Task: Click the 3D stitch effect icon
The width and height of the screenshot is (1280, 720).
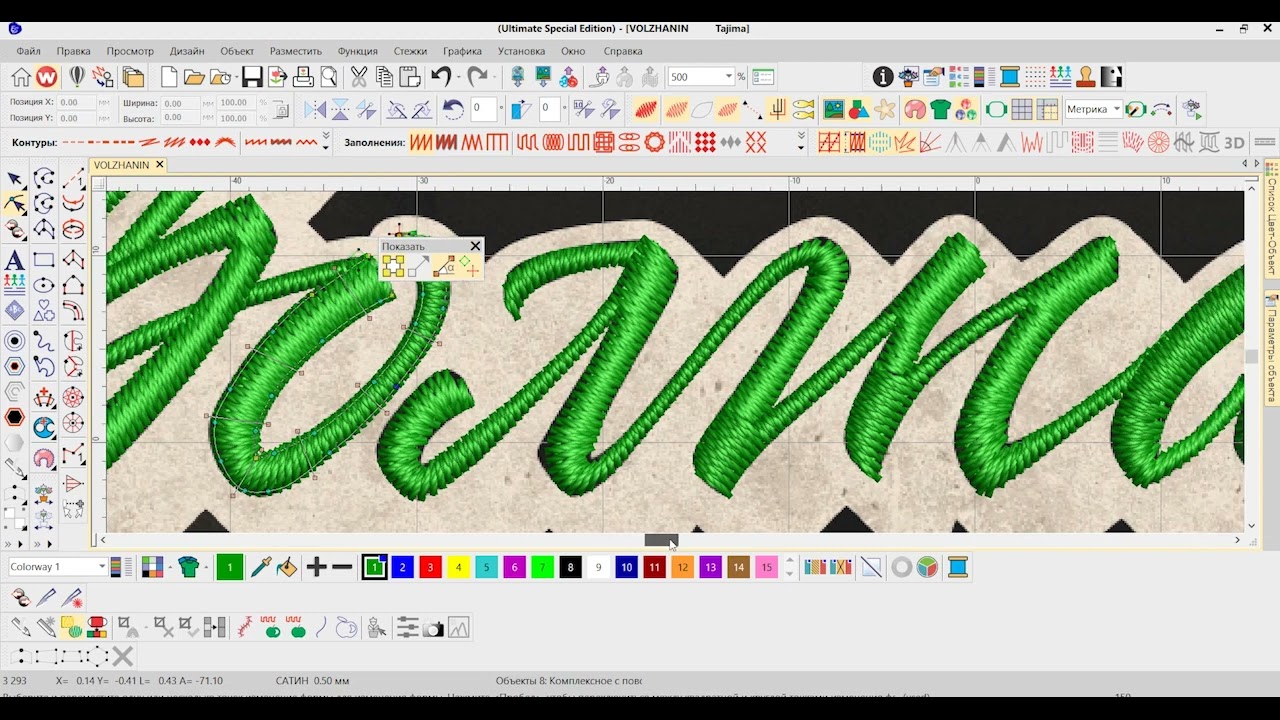Action: click(1234, 142)
